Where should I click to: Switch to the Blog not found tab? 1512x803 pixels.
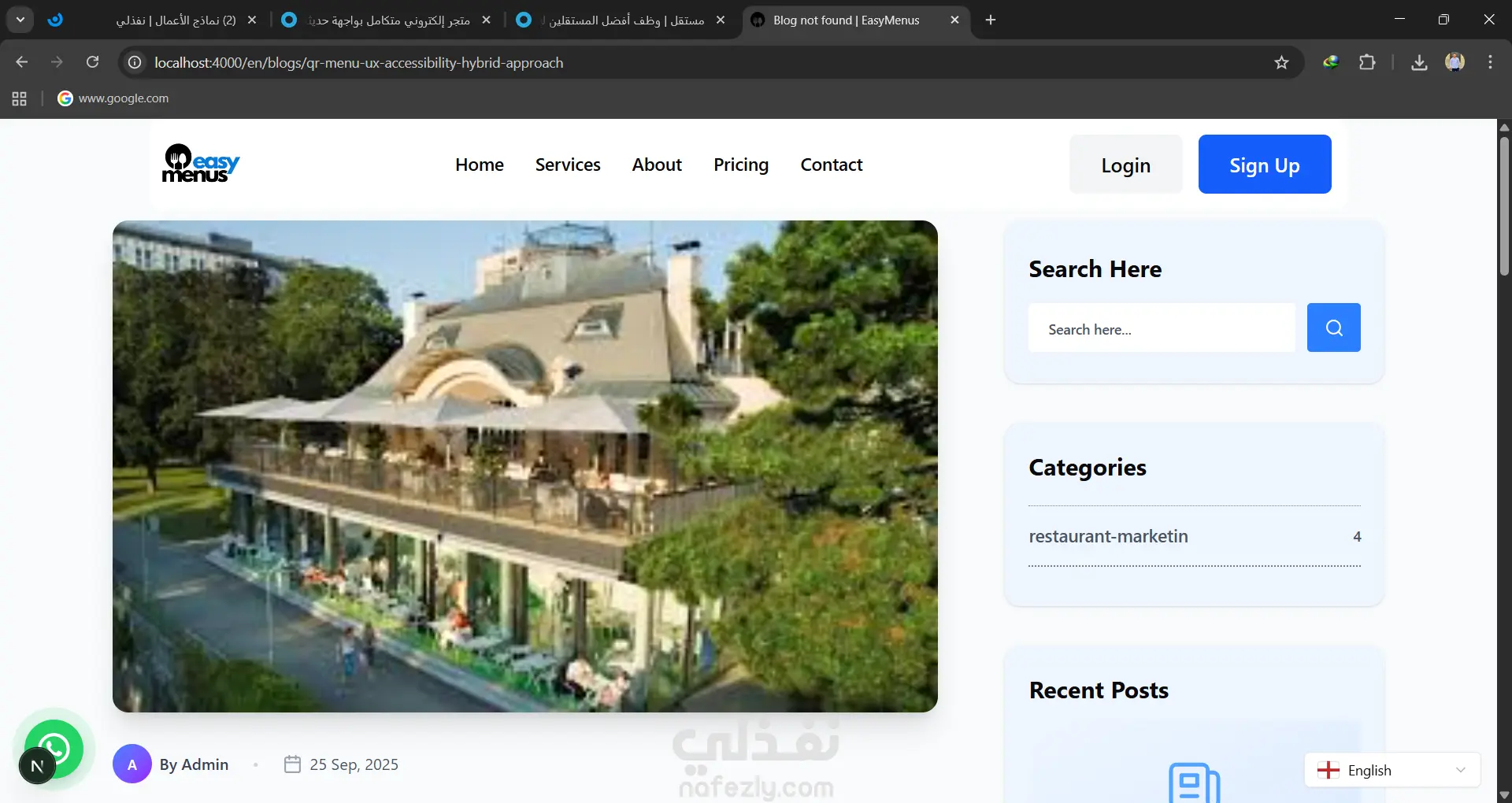coord(847,20)
